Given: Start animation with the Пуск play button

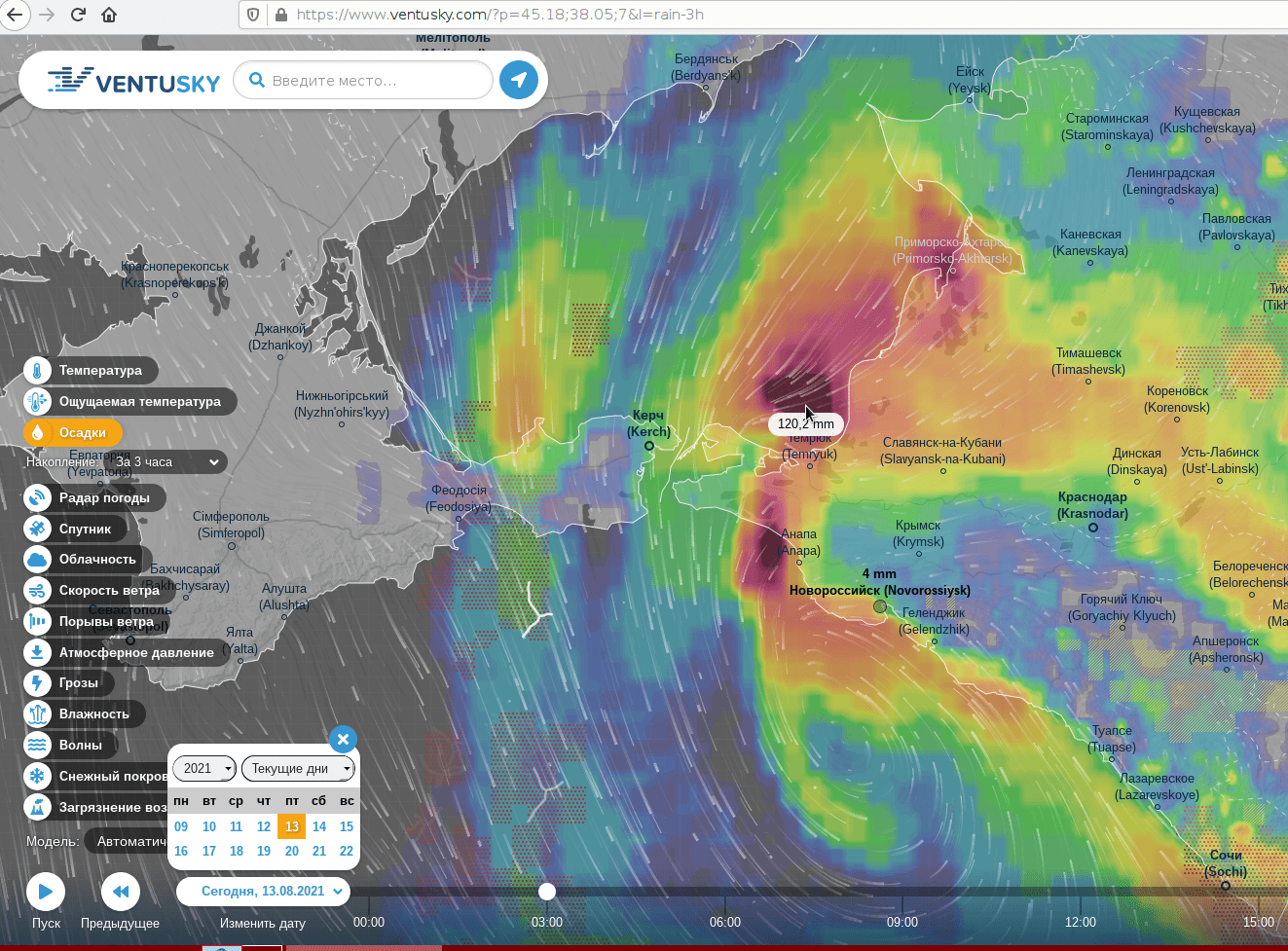Looking at the screenshot, I should tap(46, 892).
